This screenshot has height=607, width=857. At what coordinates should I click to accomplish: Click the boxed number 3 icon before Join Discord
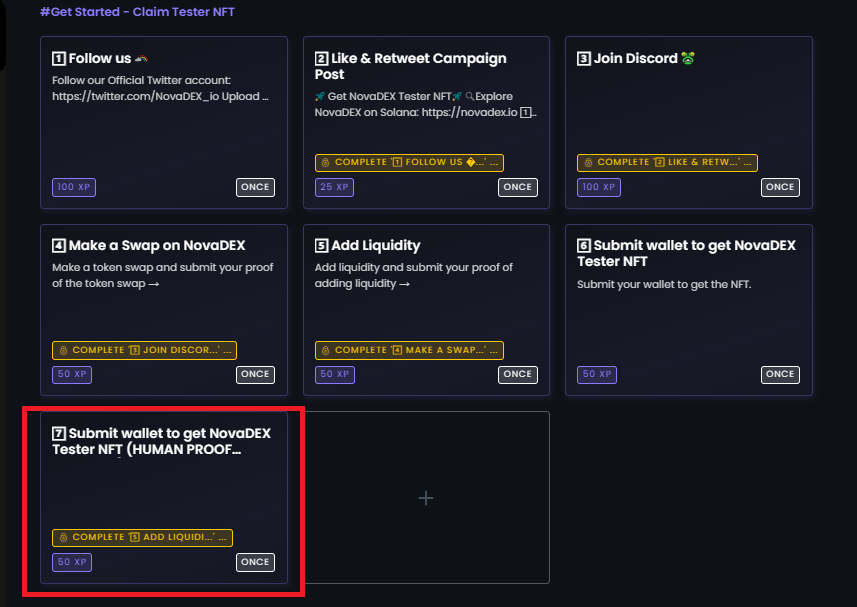[x=584, y=58]
